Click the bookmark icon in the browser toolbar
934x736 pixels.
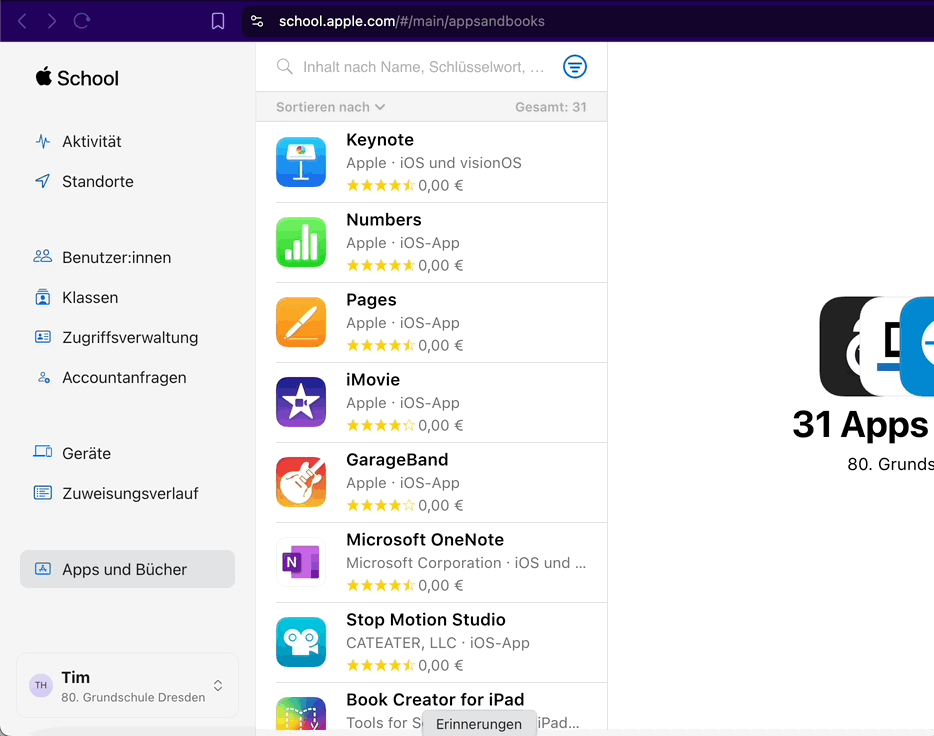coord(218,21)
